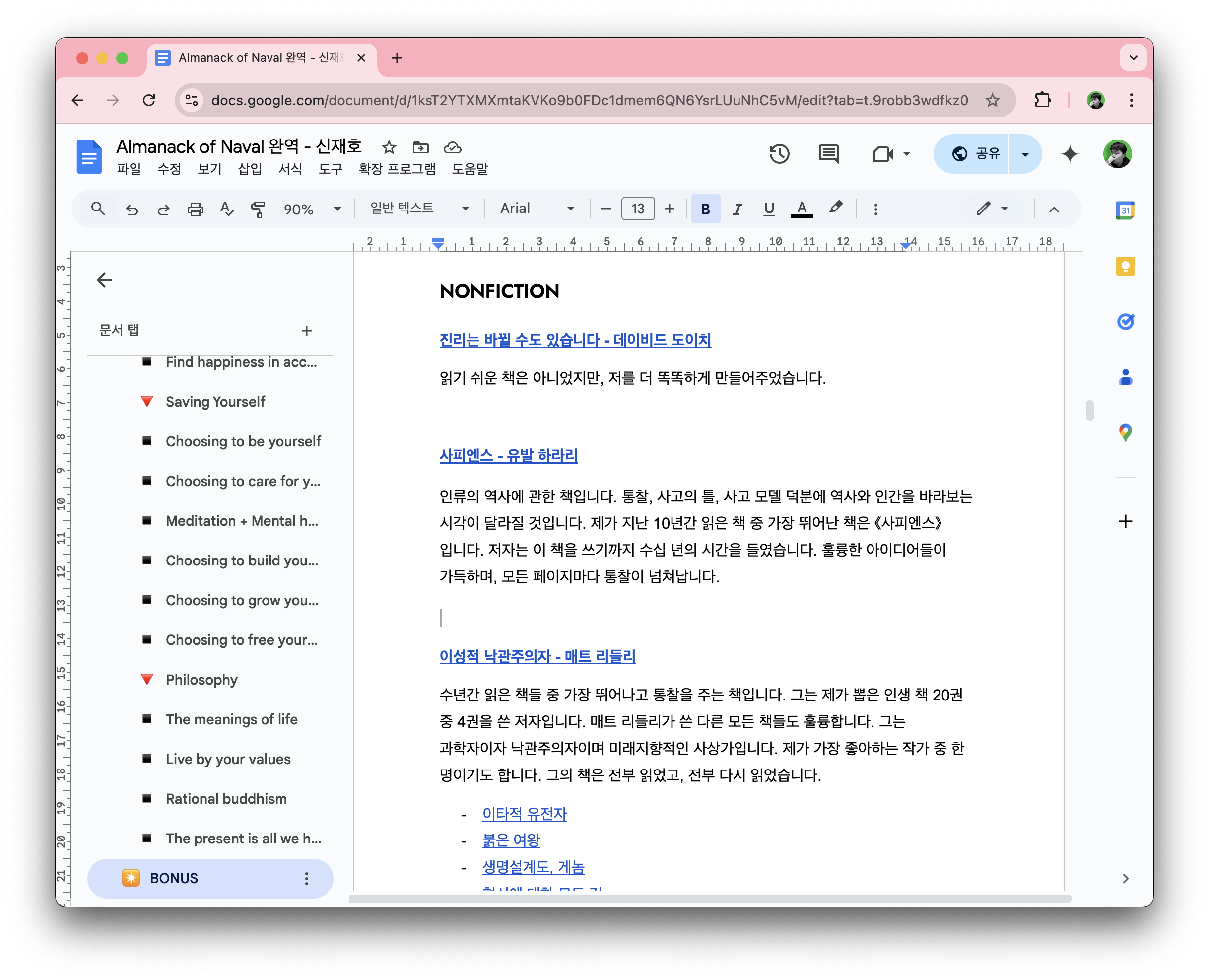Click the print icon in toolbar
This screenshot has height=980, width=1209.
pos(195,210)
